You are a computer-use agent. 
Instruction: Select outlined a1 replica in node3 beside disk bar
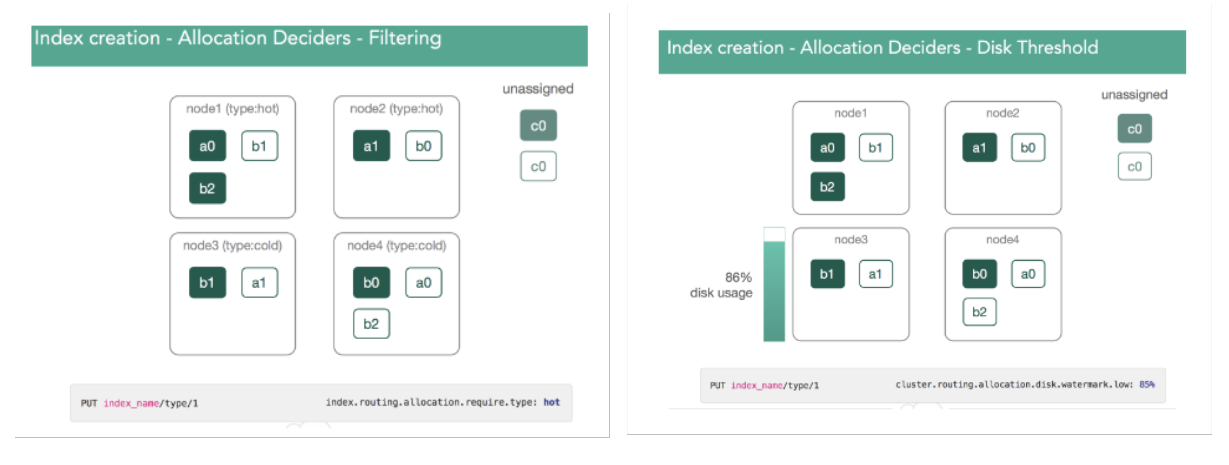coord(875,273)
